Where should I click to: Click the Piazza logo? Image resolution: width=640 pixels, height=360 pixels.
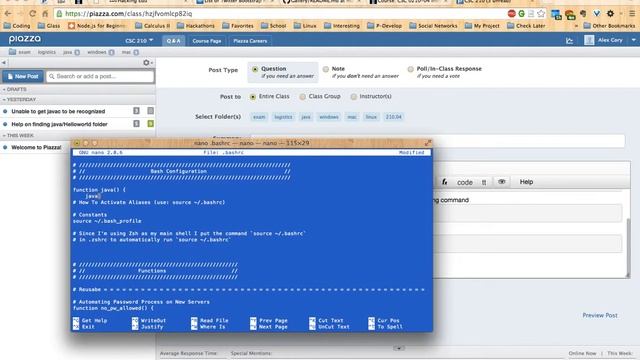point(25,39)
